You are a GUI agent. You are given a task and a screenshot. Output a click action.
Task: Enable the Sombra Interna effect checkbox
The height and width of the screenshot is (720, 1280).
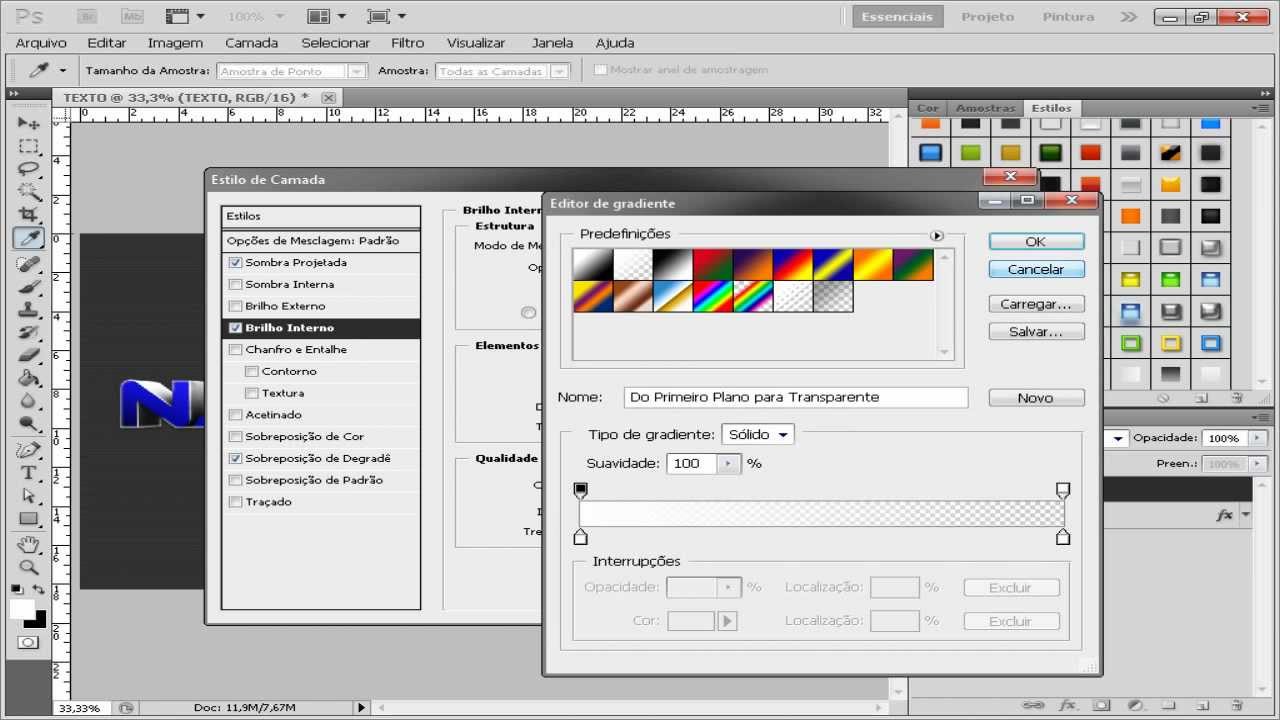(x=235, y=284)
